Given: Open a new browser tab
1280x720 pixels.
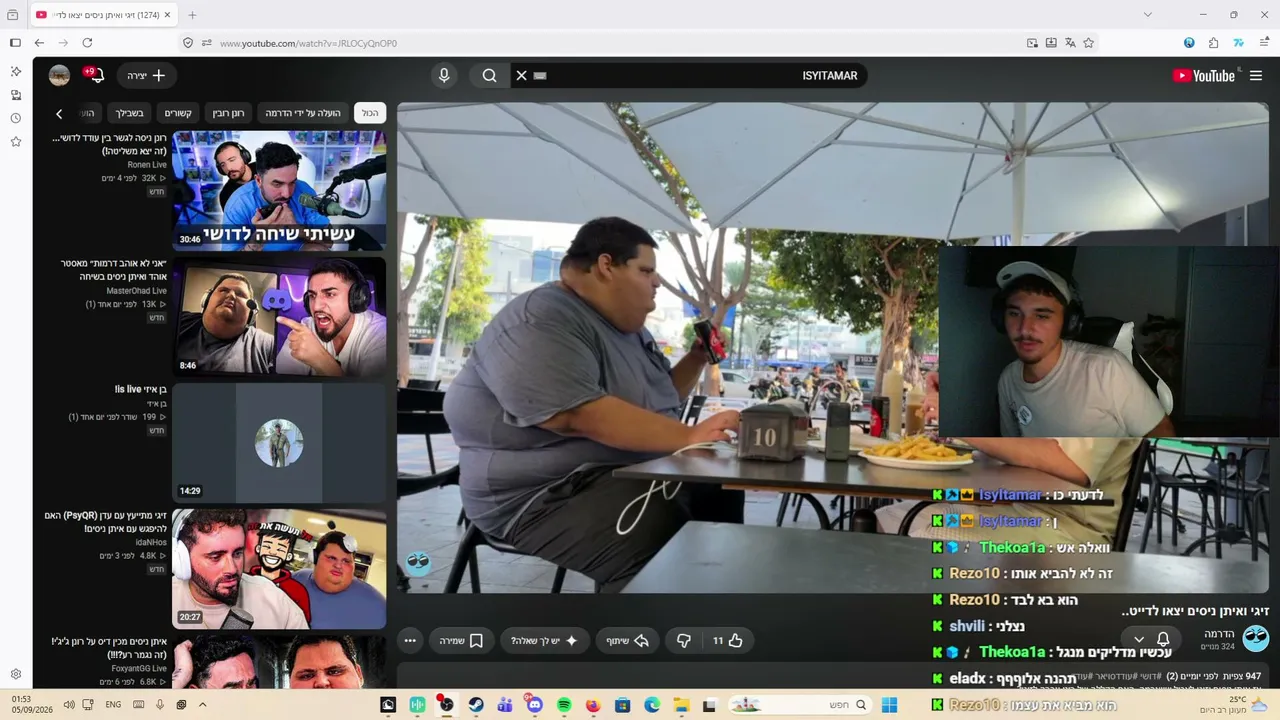Looking at the screenshot, I should [192, 15].
